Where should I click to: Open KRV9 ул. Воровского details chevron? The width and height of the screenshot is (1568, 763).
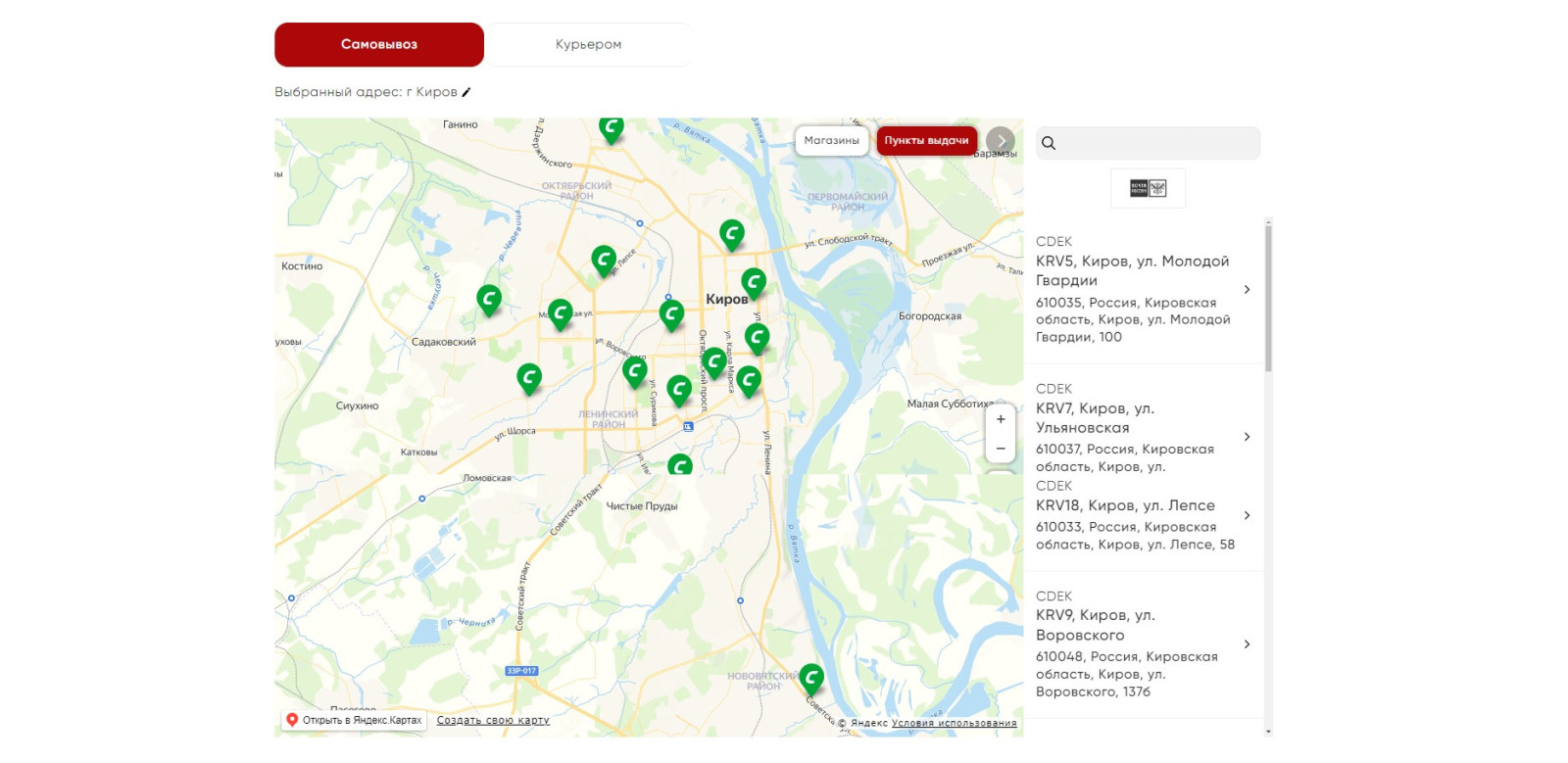pos(1247,644)
